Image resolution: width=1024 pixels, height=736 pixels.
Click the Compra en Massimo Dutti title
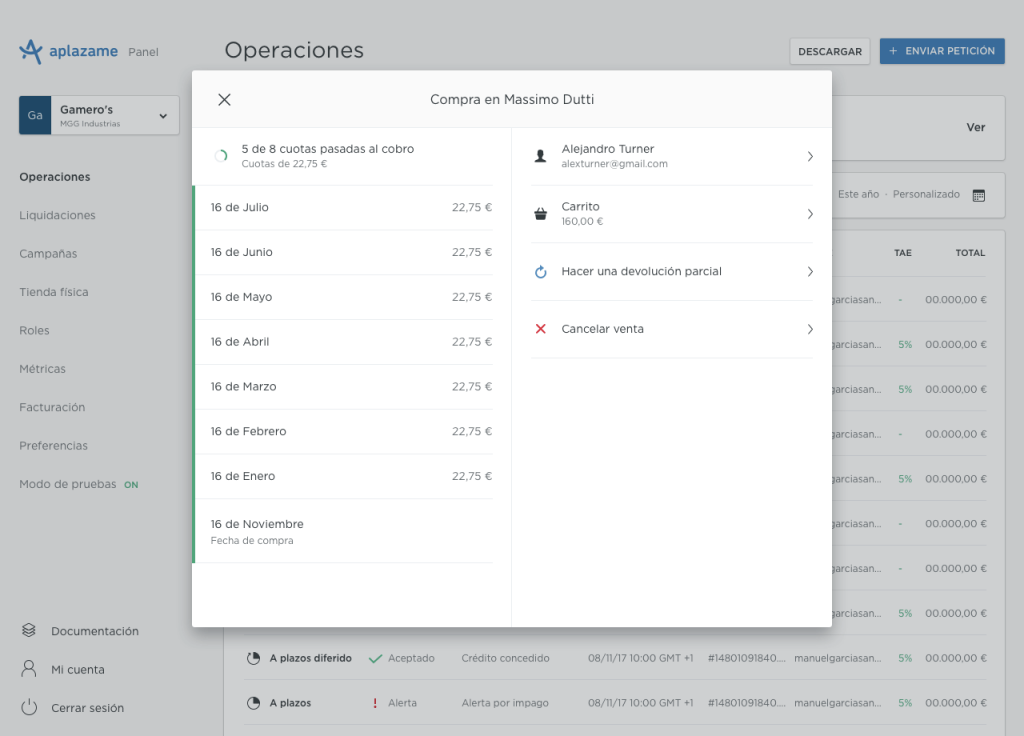[x=512, y=99]
